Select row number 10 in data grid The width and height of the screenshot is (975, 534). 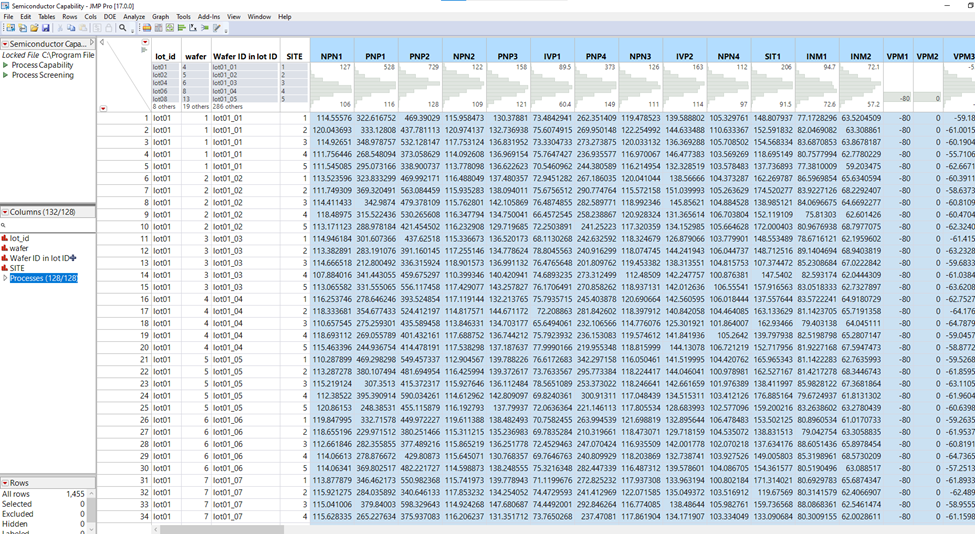(x=144, y=226)
